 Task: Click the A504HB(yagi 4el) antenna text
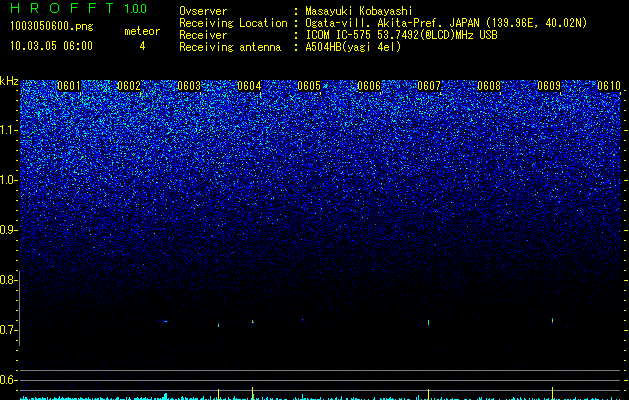(x=353, y=47)
